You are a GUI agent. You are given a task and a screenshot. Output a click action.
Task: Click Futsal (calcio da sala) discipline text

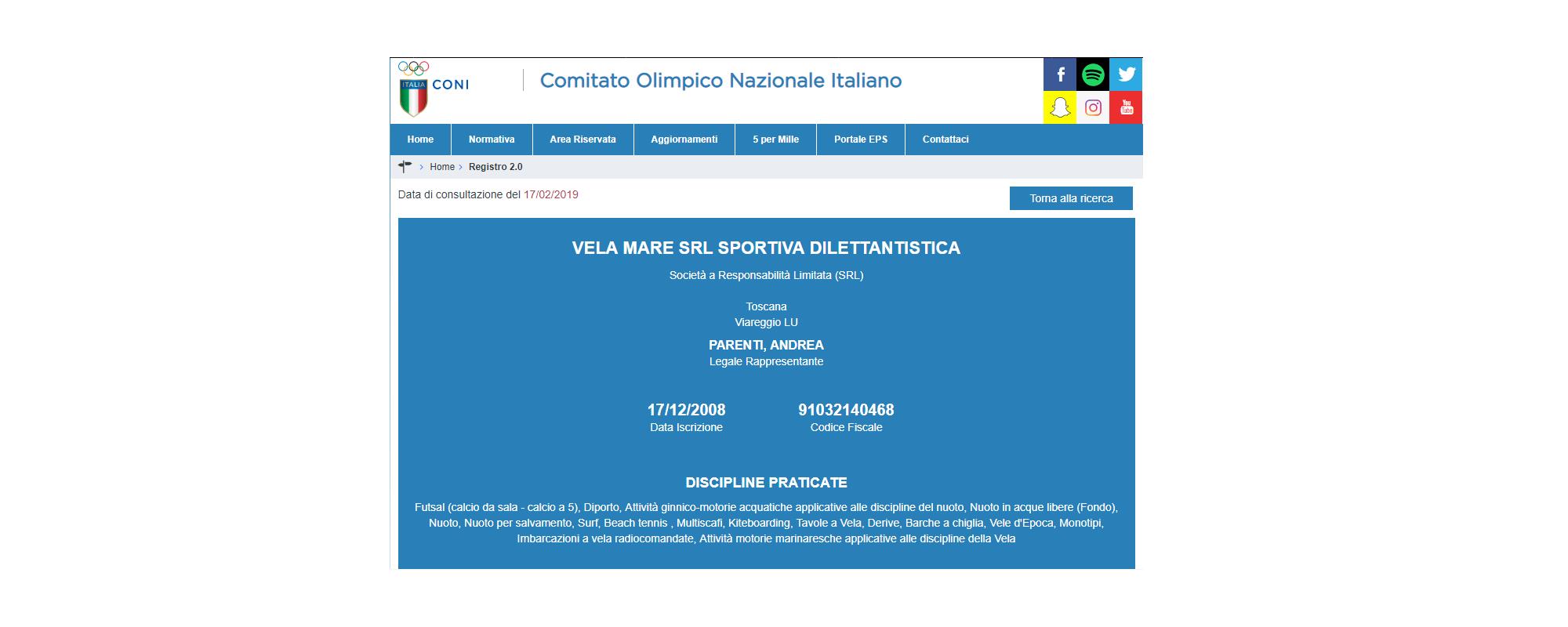click(496, 507)
